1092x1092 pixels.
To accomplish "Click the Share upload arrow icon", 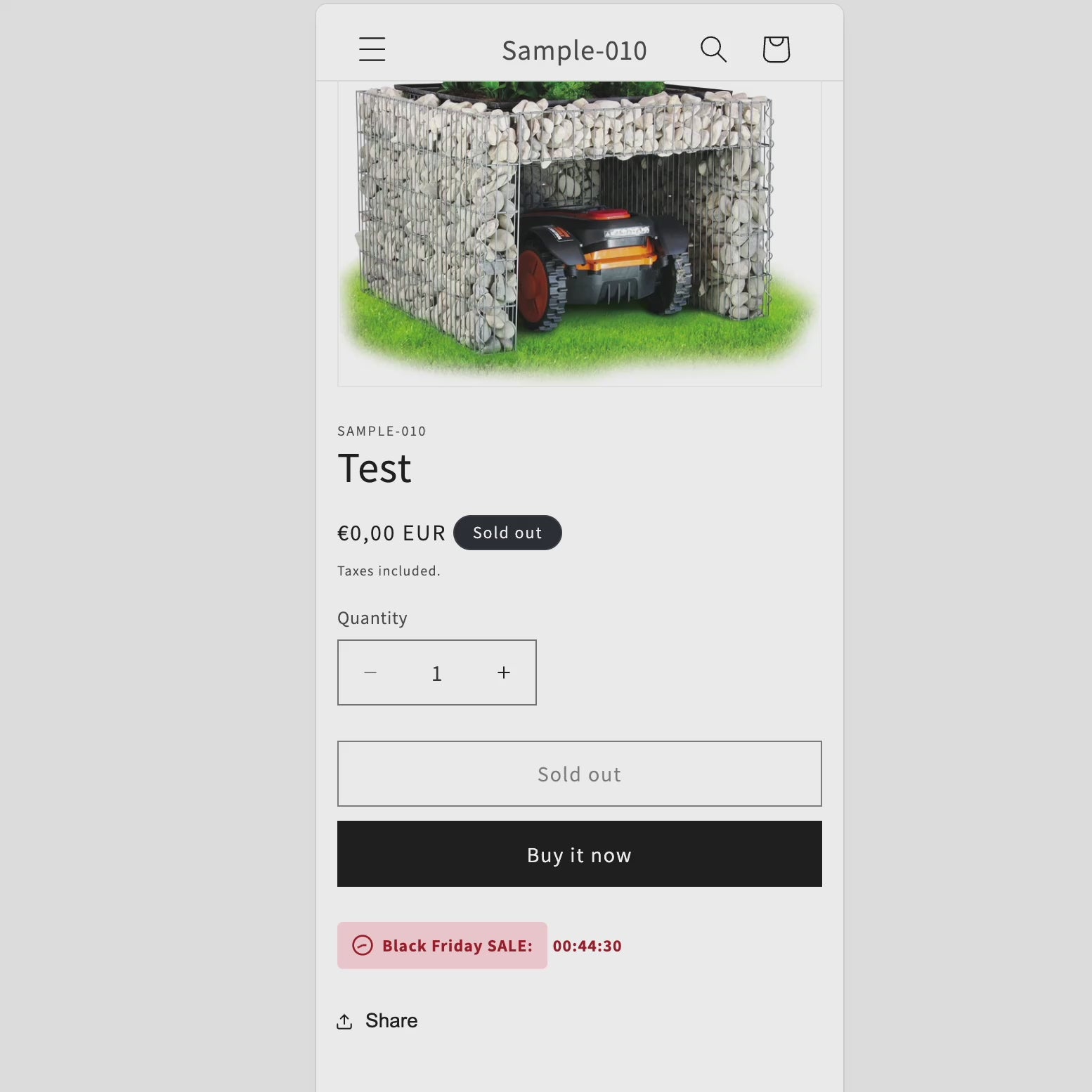I will click(344, 1021).
